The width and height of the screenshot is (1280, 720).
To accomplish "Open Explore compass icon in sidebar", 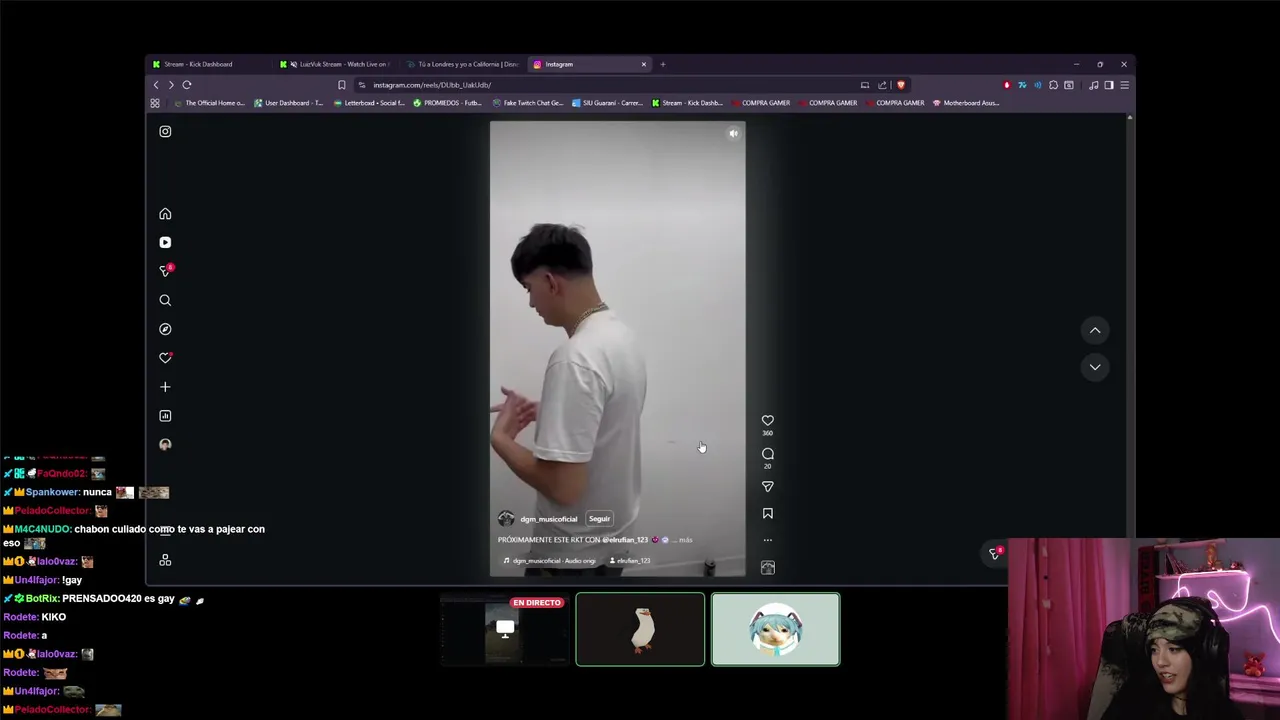I will coord(165,329).
